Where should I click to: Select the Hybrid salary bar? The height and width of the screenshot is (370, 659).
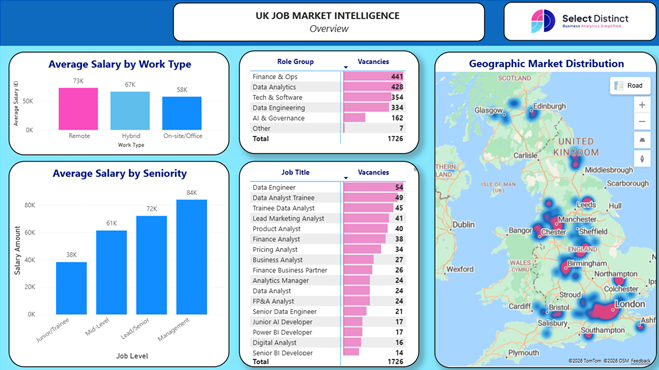[x=130, y=111]
